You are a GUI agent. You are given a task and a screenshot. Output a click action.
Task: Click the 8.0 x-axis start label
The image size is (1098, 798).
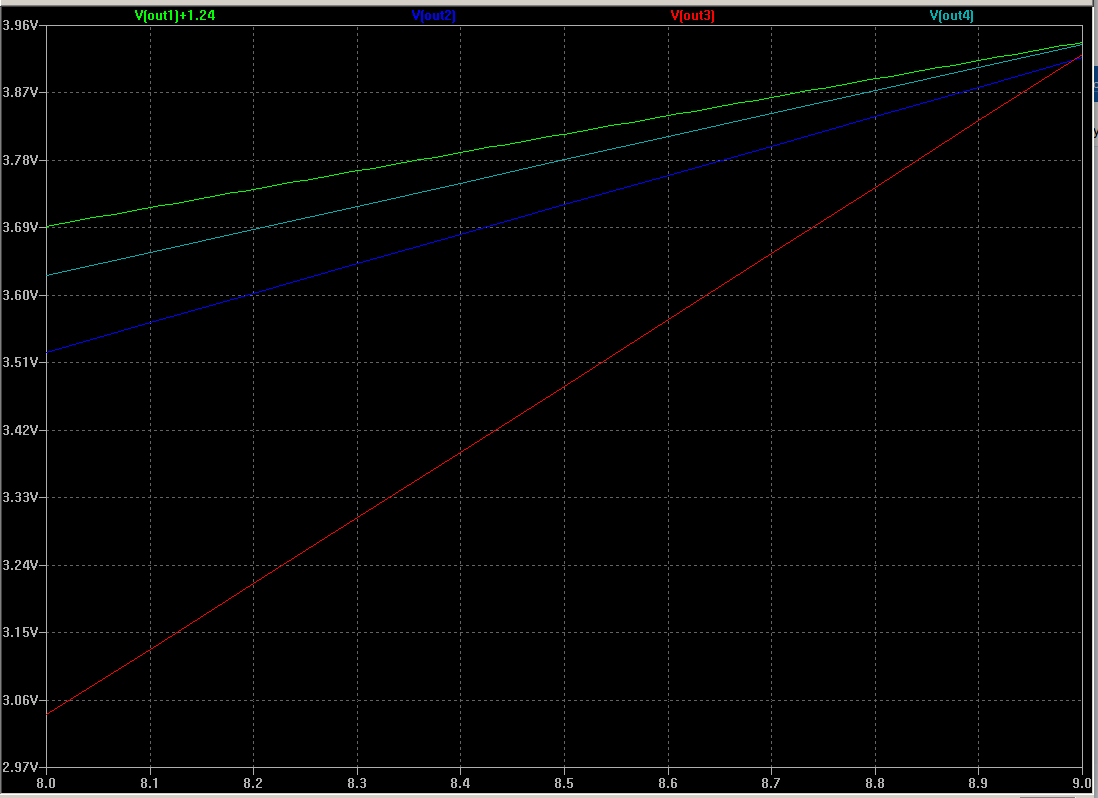[x=46, y=784]
